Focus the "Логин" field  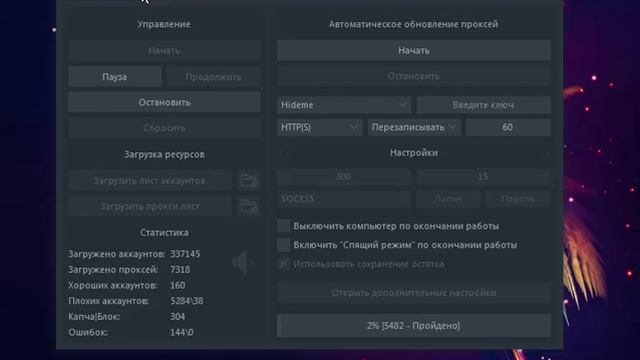pyautogui.click(x=448, y=199)
